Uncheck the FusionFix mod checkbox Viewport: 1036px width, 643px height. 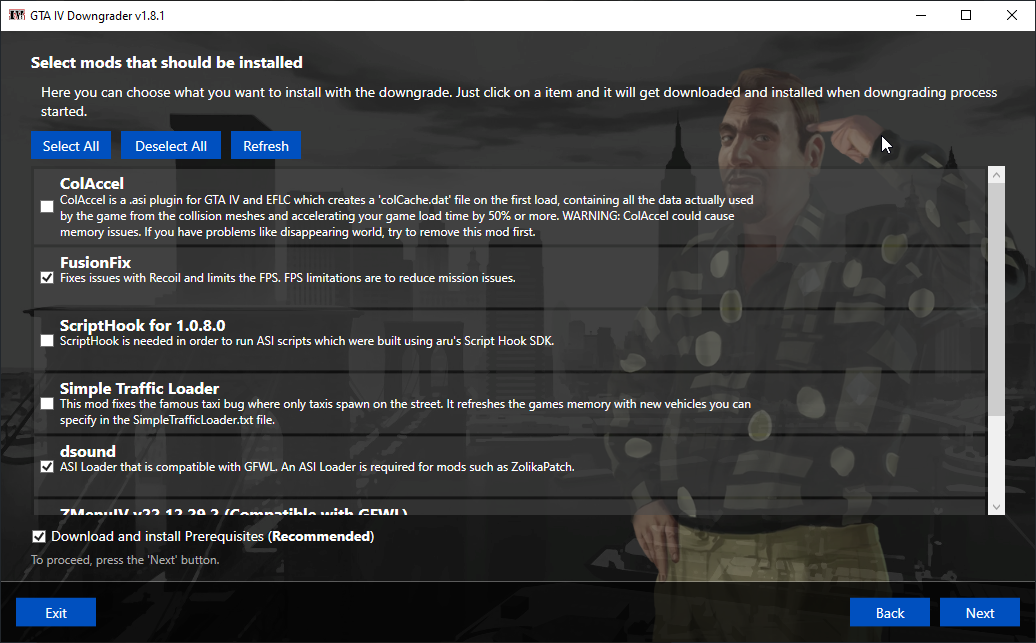(47, 278)
